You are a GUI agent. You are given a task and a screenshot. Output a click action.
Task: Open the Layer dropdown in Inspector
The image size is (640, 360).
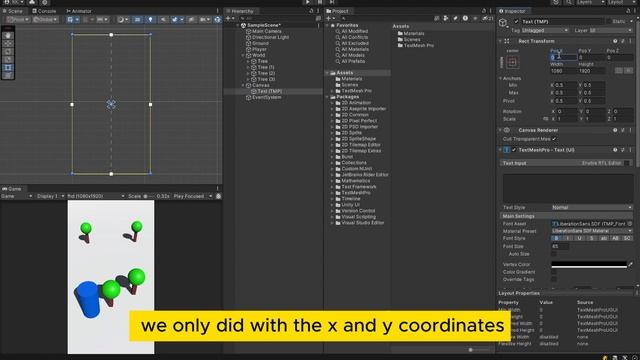point(611,31)
